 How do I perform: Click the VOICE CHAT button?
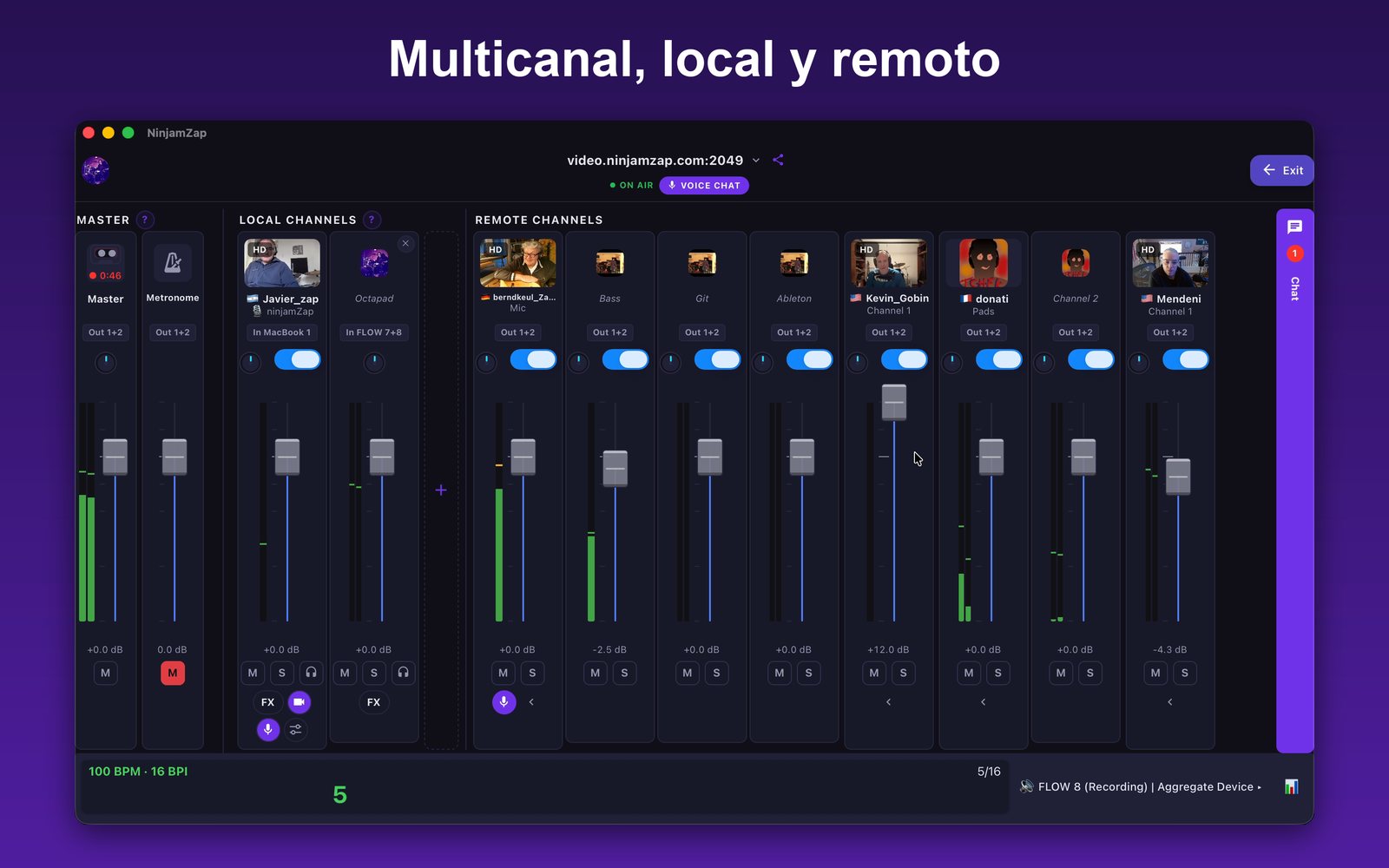[x=704, y=186]
